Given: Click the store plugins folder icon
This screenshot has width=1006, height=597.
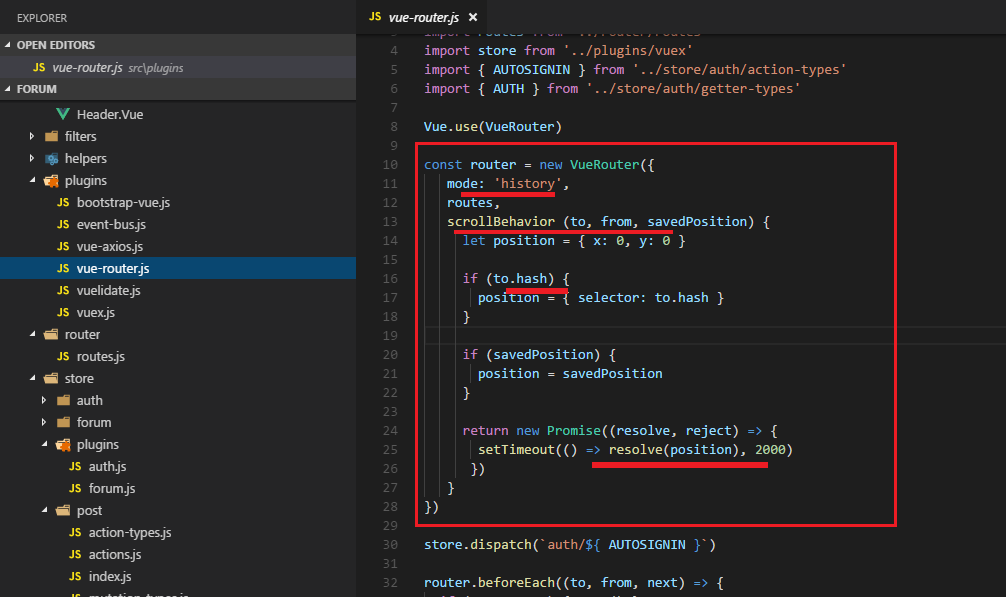Looking at the screenshot, I should click(x=64, y=444).
